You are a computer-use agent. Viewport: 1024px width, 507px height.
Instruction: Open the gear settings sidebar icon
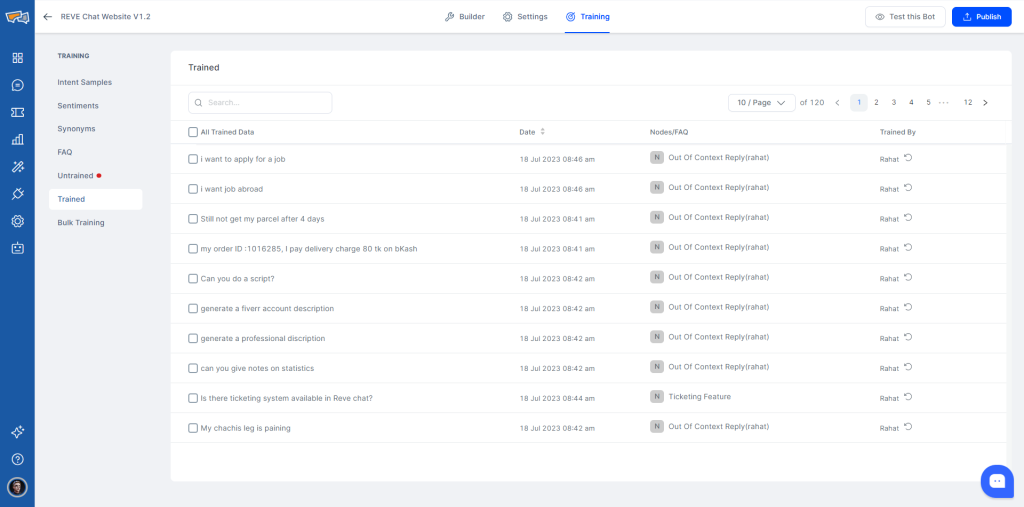[x=18, y=221]
